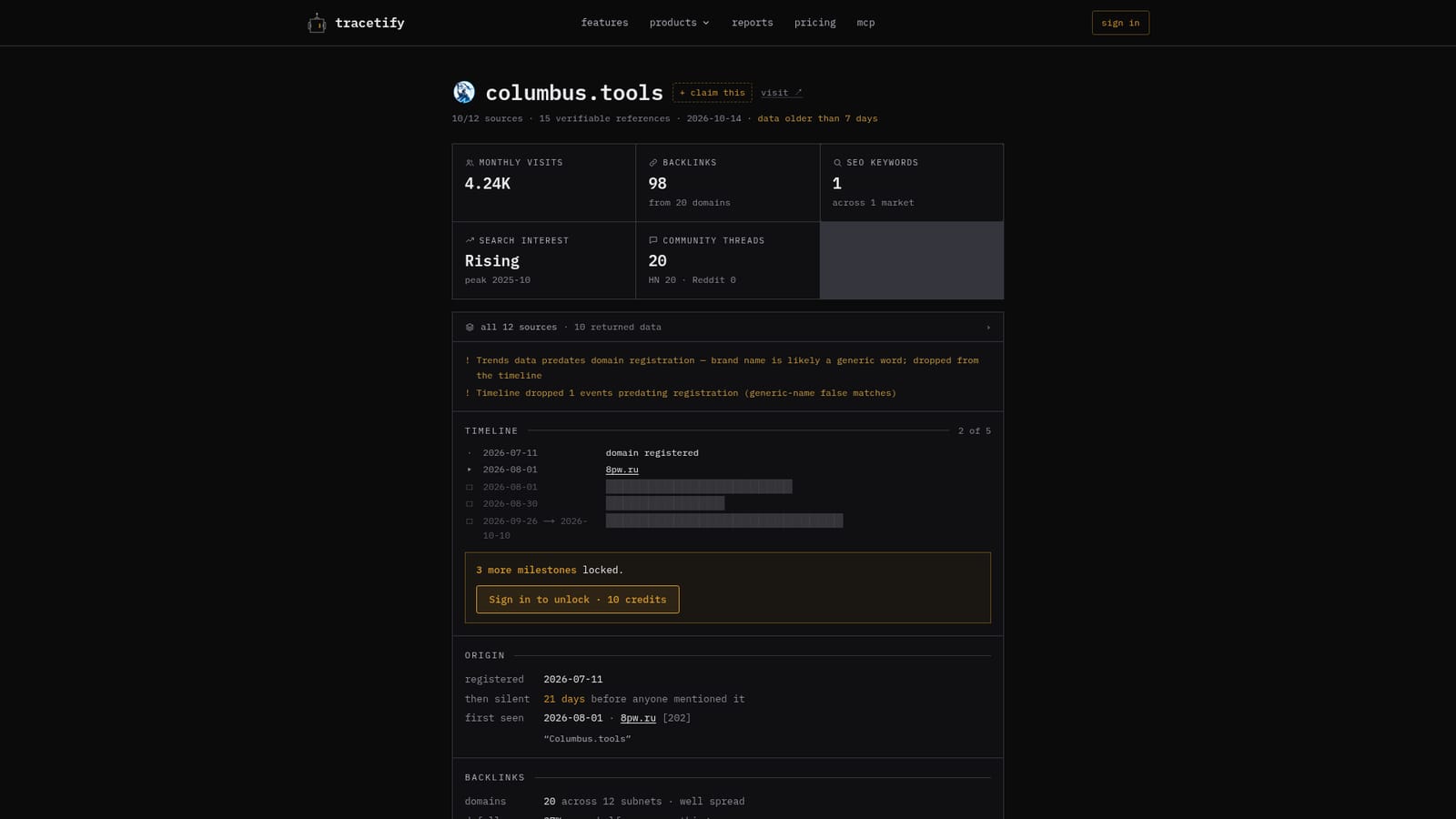Image resolution: width=1456 pixels, height=819 pixels.
Task: Click the 21 days silent duration text
Action: [x=564, y=699]
